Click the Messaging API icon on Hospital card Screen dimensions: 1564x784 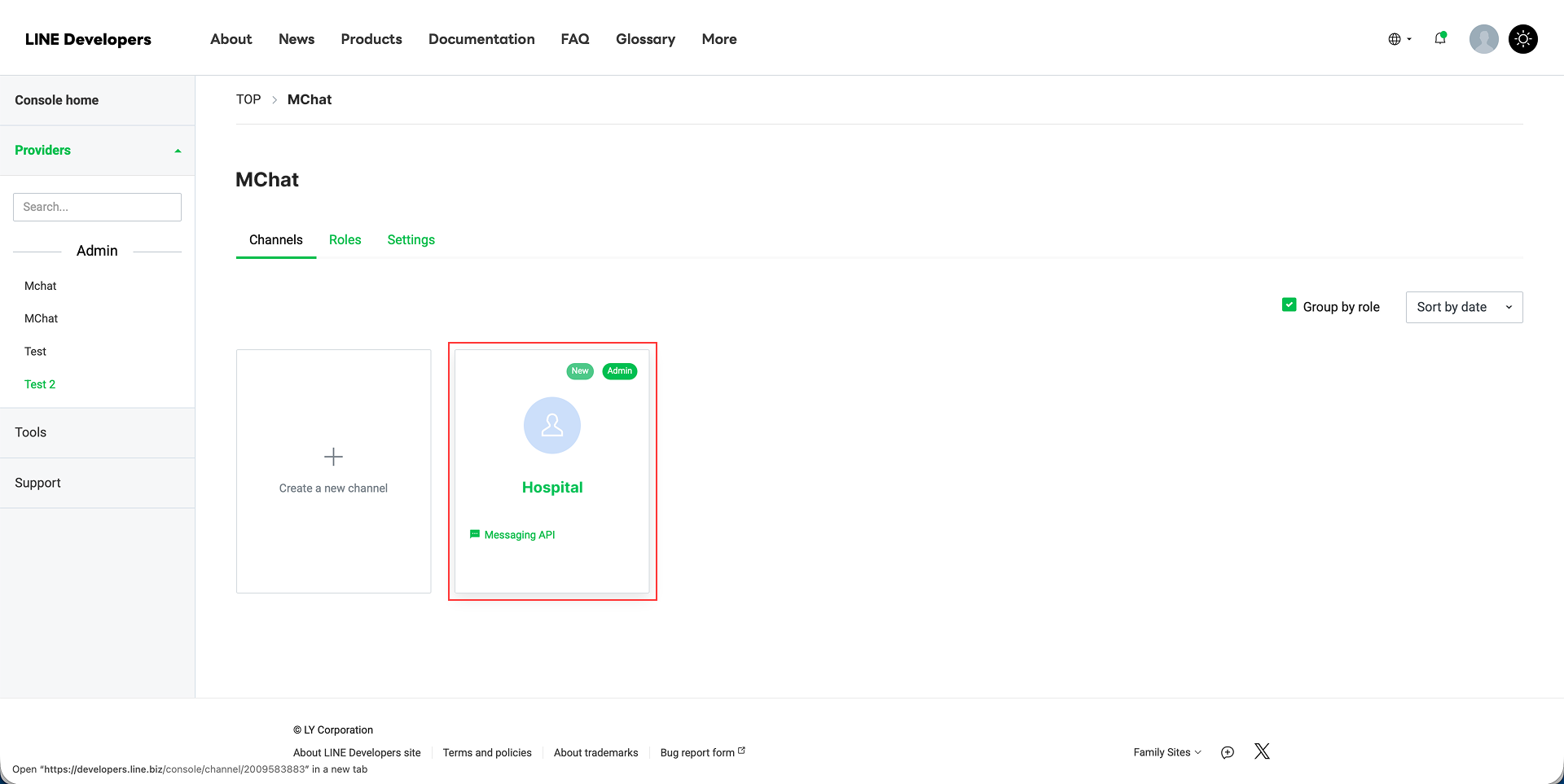(x=475, y=534)
